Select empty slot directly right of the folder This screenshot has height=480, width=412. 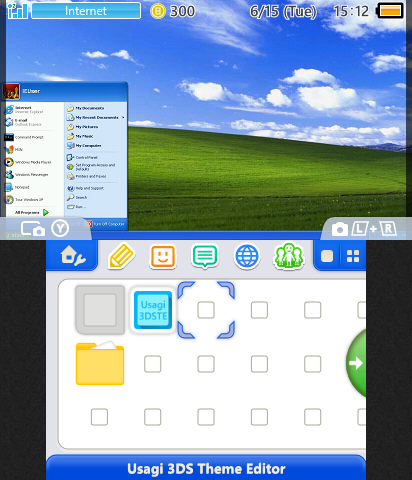pos(153,363)
